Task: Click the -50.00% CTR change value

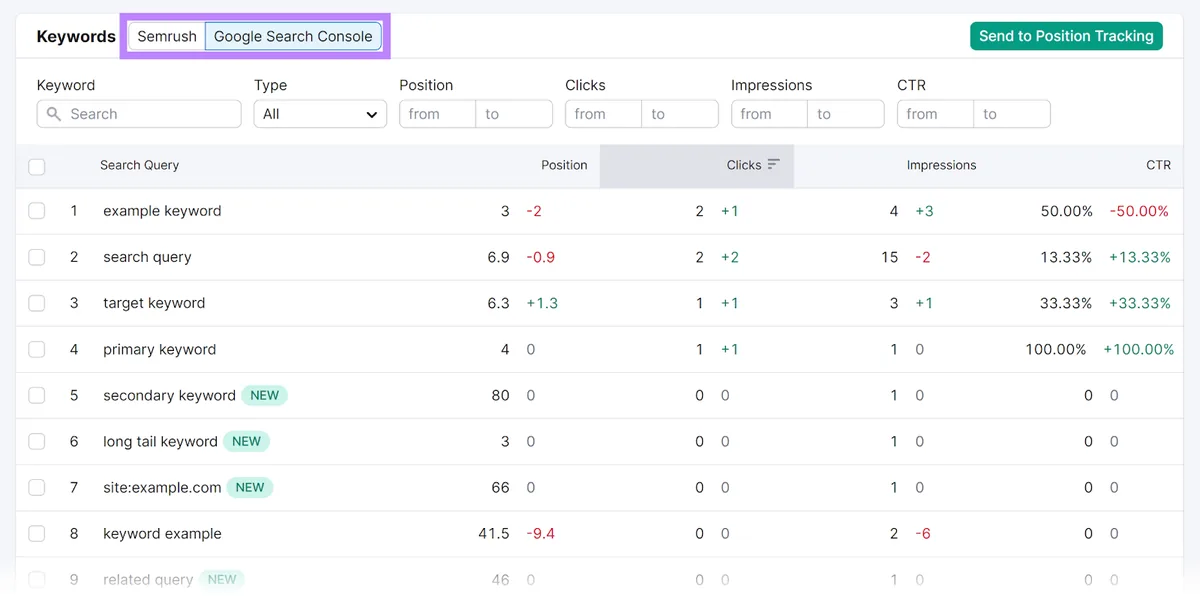Action: tap(1139, 211)
